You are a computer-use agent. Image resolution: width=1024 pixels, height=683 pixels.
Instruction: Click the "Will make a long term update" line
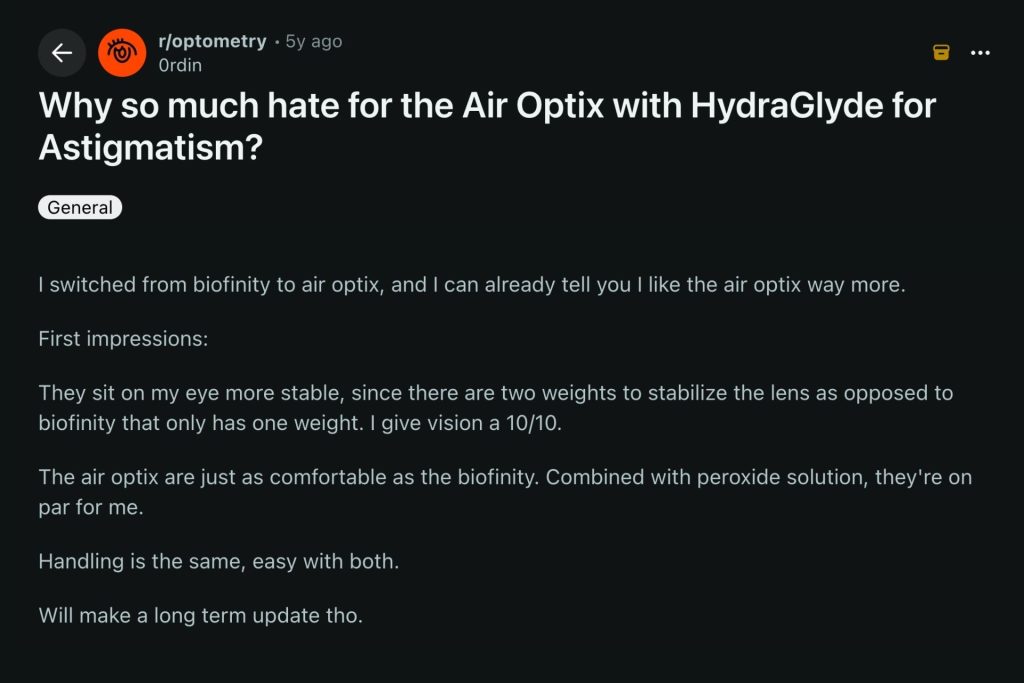click(200, 615)
